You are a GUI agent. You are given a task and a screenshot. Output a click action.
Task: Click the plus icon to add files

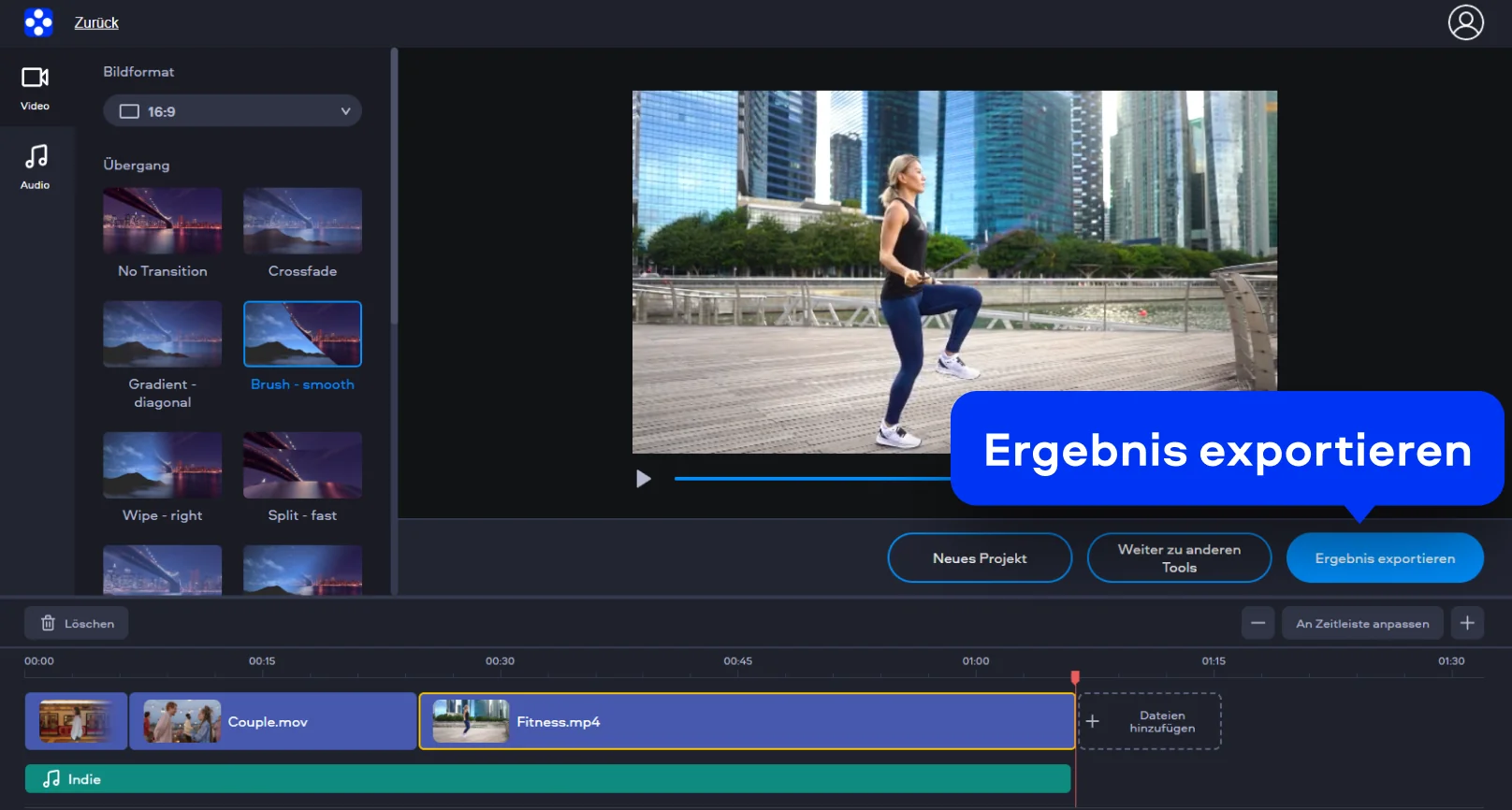coord(1092,721)
